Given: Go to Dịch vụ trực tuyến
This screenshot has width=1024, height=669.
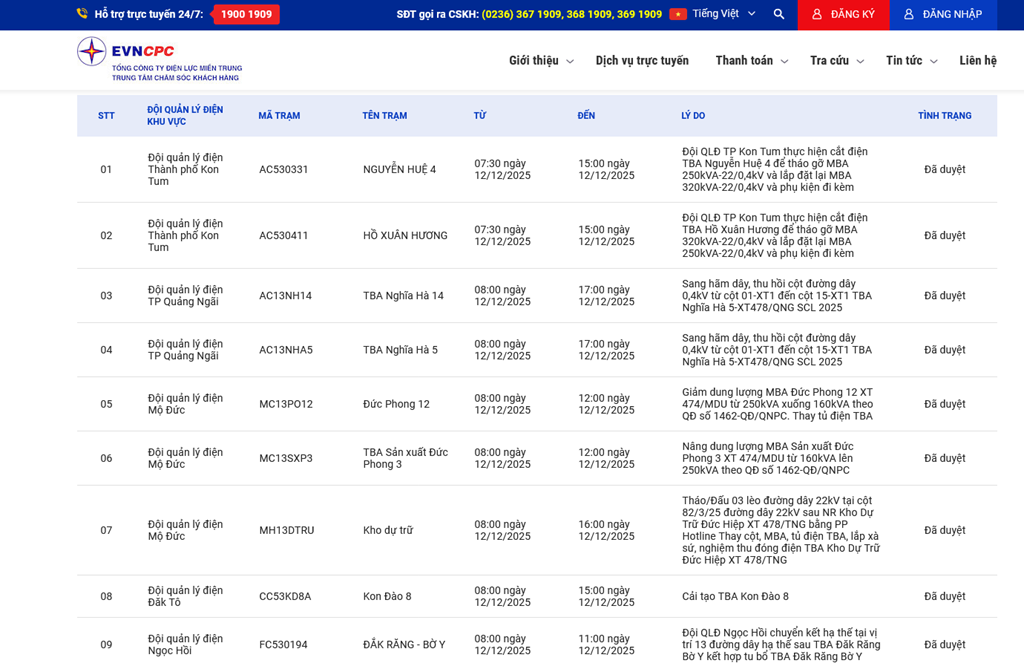Looking at the screenshot, I should (642, 61).
